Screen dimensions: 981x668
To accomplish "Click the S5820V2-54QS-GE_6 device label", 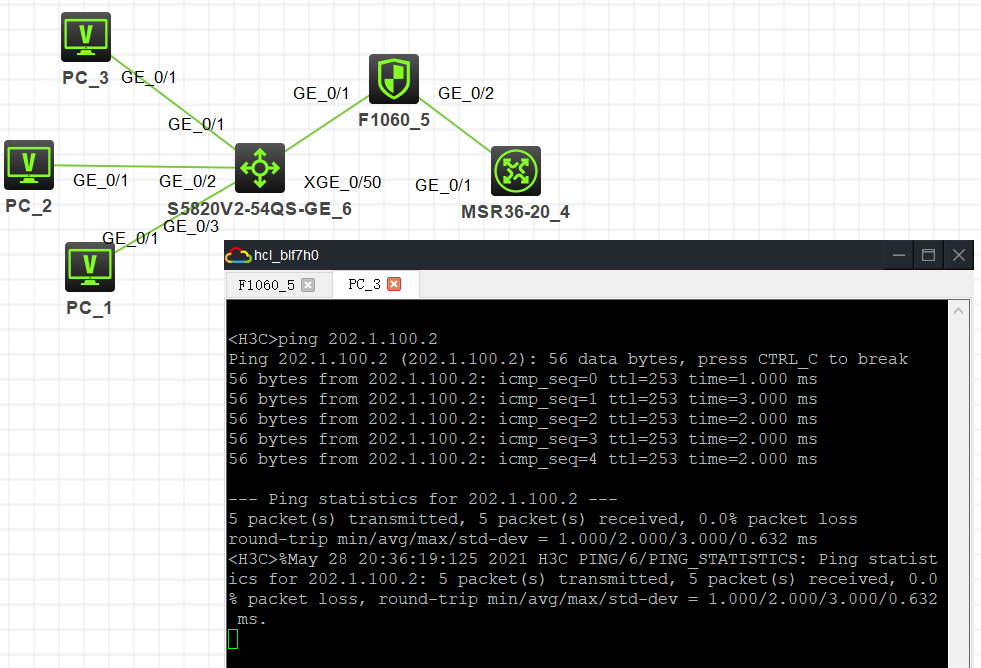I will 260,209.
